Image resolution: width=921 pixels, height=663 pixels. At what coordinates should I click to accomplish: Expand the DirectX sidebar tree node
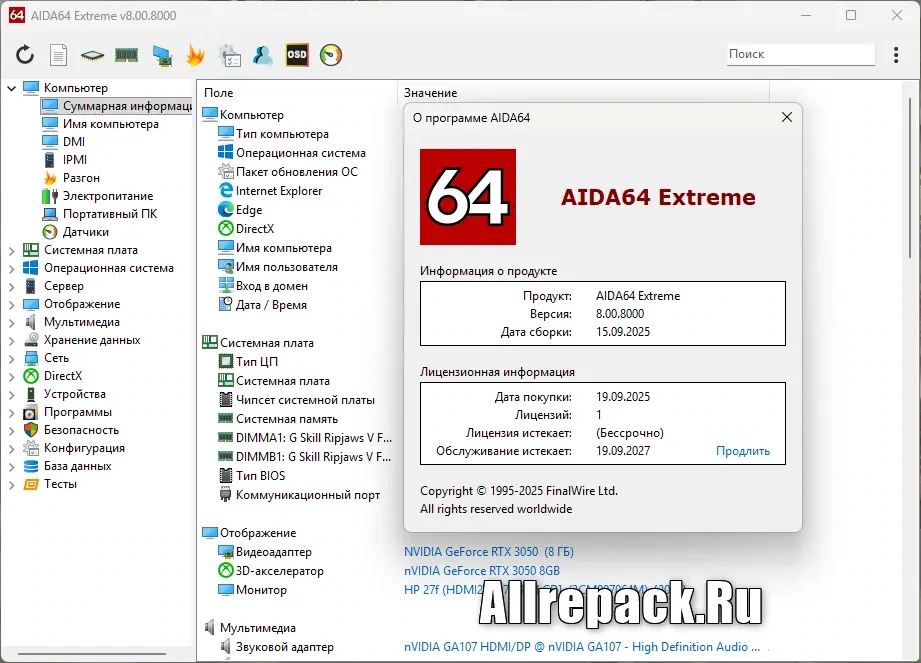click(x=12, y=377)
